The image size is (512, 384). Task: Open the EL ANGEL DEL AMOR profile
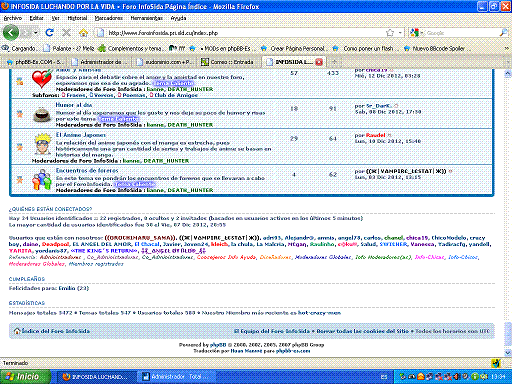click(102, 244)
